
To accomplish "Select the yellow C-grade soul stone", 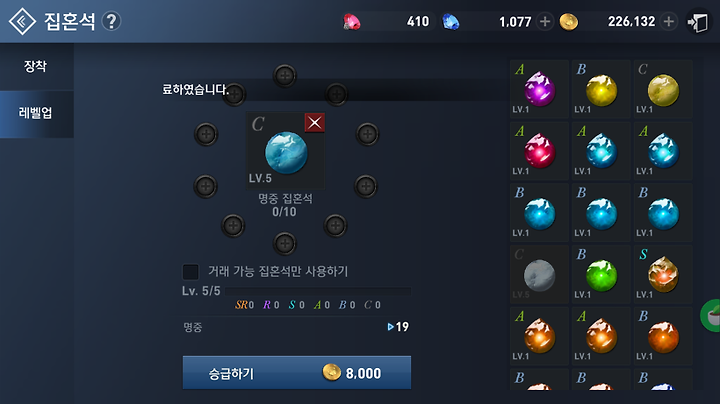I will (x=663, y=89).
